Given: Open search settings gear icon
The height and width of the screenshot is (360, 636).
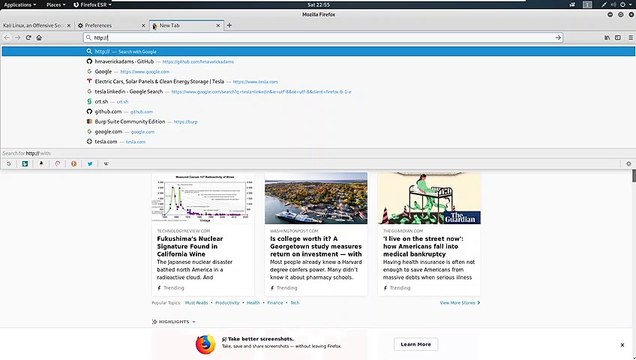Looking at the screenshot, I should [x=629, y=164].
